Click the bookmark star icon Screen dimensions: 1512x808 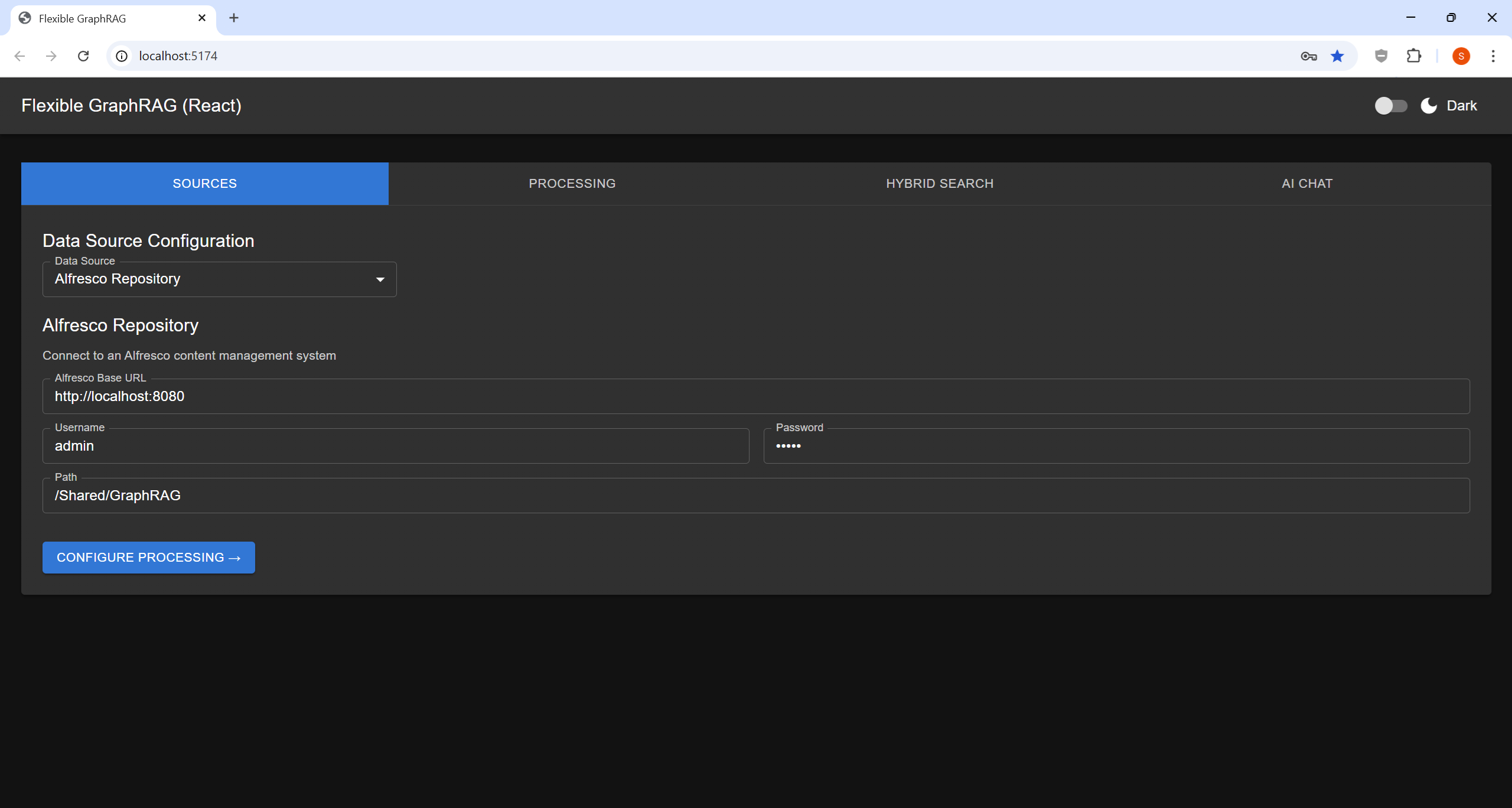tap(1337, 56)
